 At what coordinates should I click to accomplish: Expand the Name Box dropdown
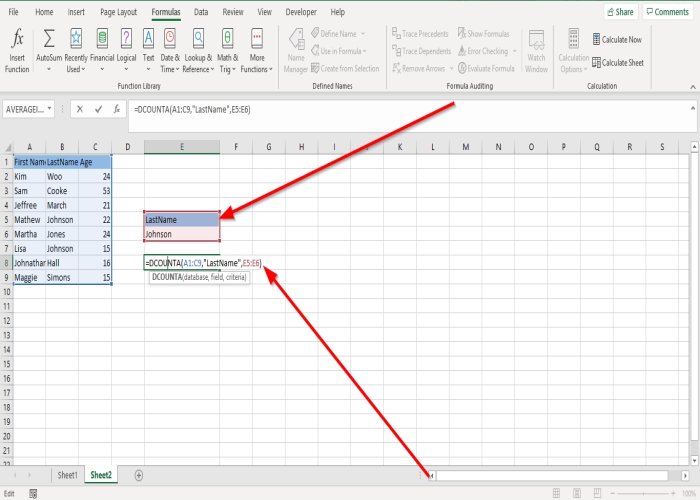pyautogui.click(x=49, y=109)
